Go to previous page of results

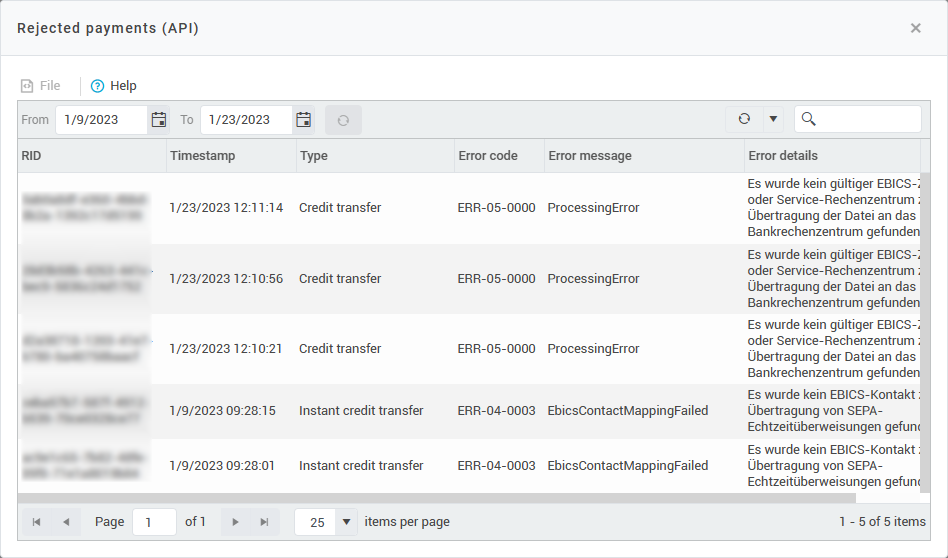click(x=66, y=522)
